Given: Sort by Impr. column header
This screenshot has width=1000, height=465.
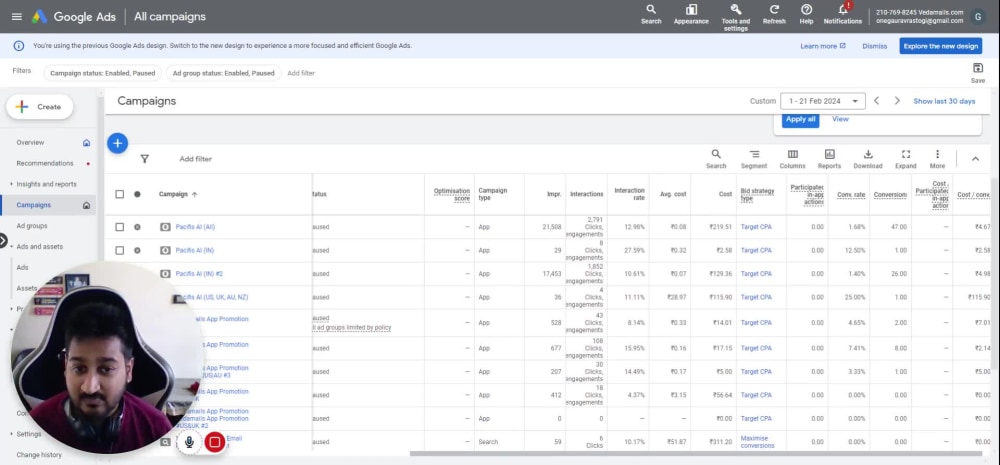Looking at the screenshot, I should tap(554, 194).
